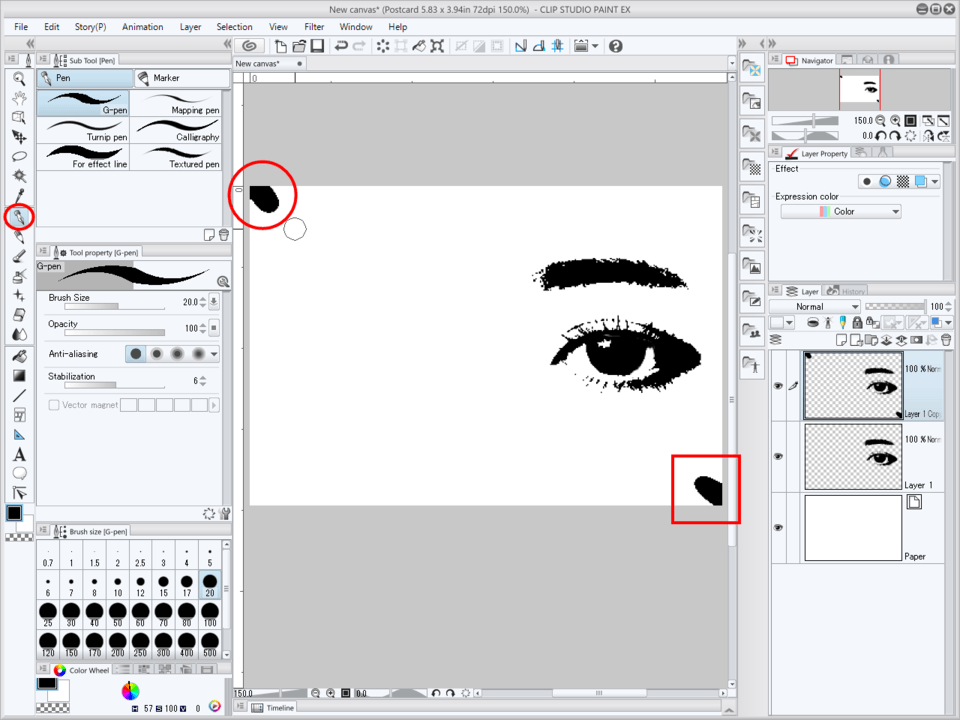
Task: Toggle visibility of the Paper layer
Action: point(779,527)
